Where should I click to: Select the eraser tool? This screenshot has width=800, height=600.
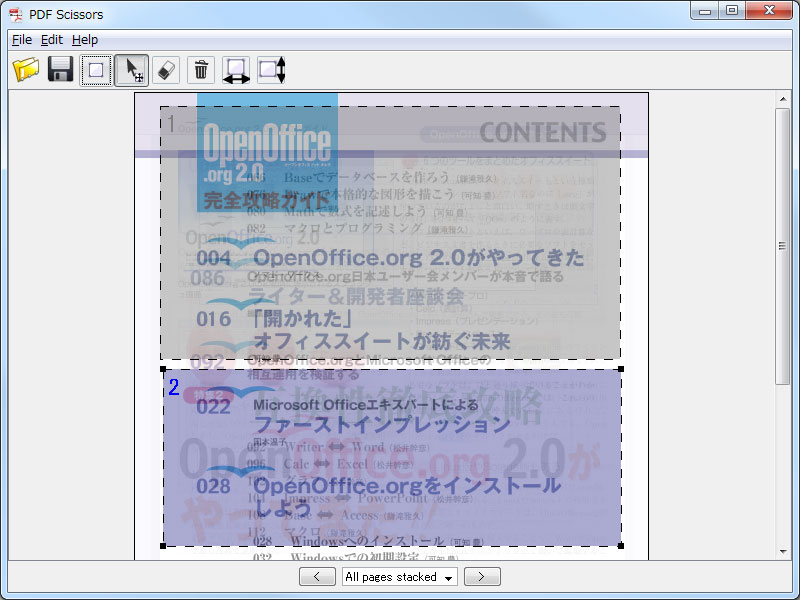(x=166, y=70)
